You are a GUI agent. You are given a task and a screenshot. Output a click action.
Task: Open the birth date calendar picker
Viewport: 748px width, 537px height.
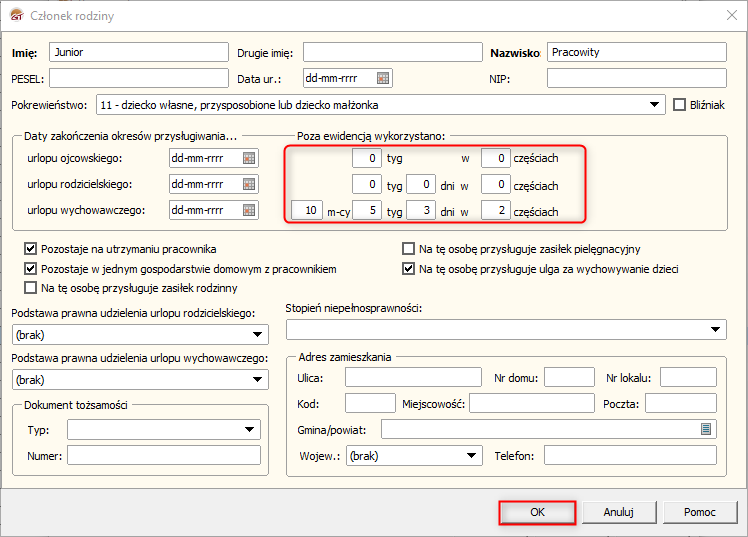(383, 78)
